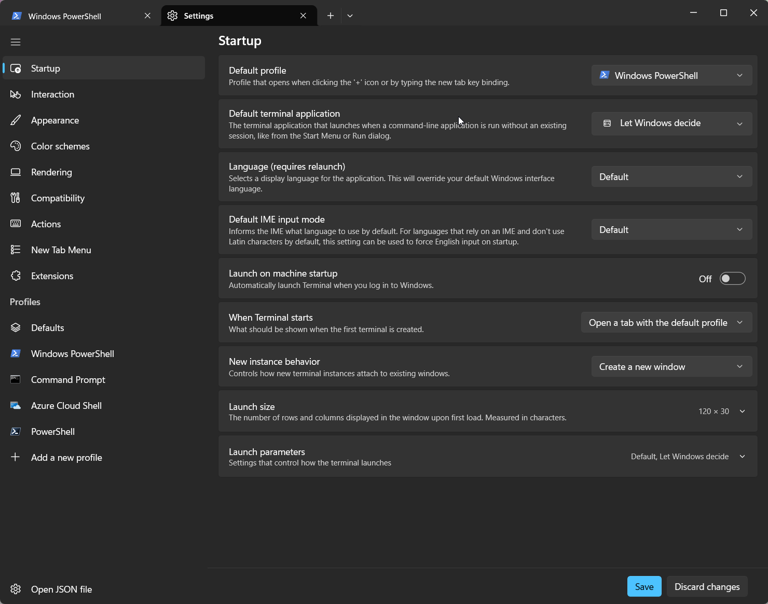Image resolution: width=768 pixels, height=604 pixels.
Task: Click the Rendering monitor icon
Action: [x=16, y=172]
